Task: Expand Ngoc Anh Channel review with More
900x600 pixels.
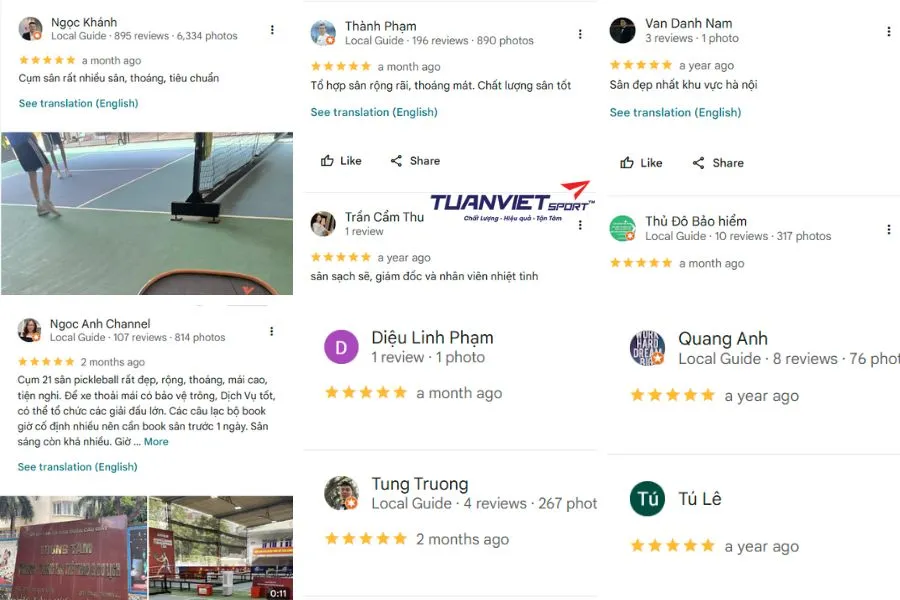Action: pyautogui.click(x=156, y=442)
